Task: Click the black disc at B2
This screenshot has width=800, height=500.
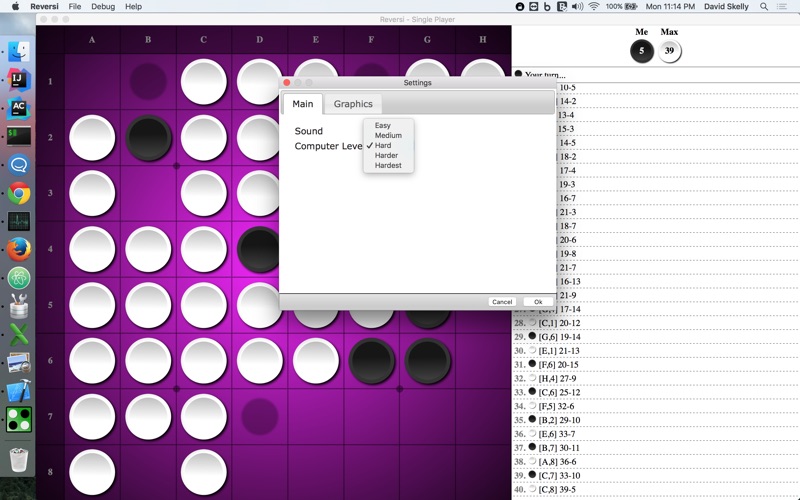Action: point(148,137)
